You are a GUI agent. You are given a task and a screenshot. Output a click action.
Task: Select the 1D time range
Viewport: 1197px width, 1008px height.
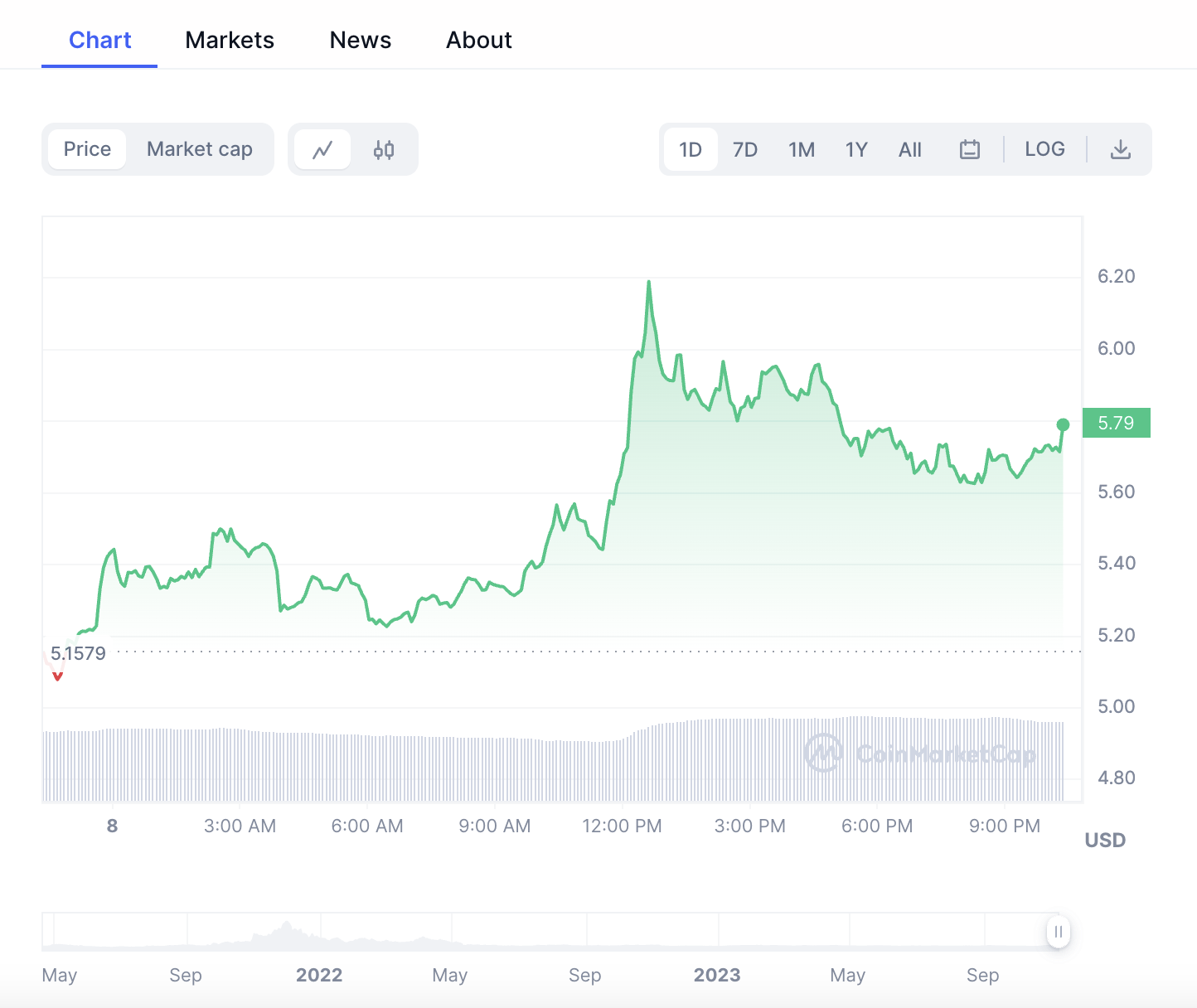690,150
